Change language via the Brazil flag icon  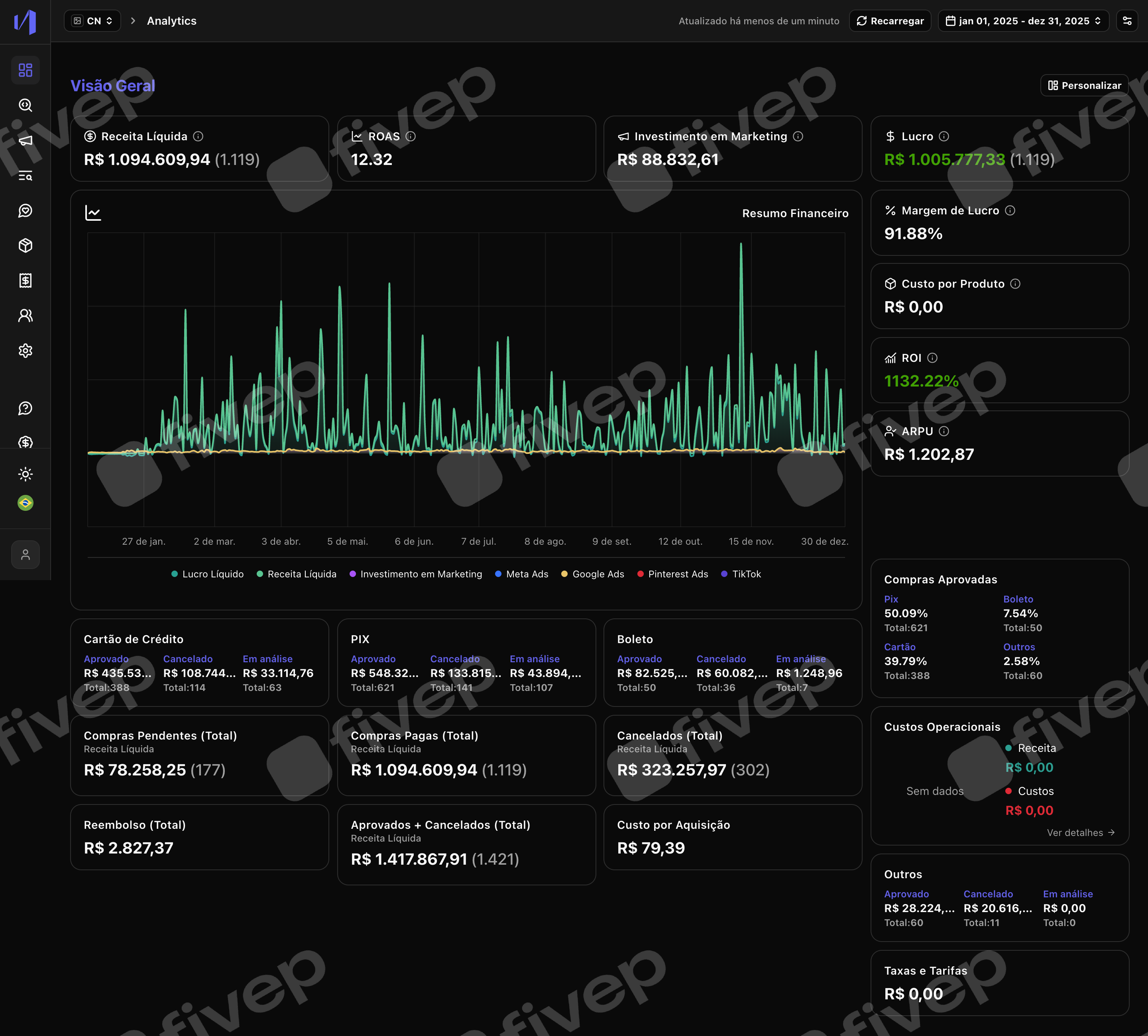click(26, 502)
